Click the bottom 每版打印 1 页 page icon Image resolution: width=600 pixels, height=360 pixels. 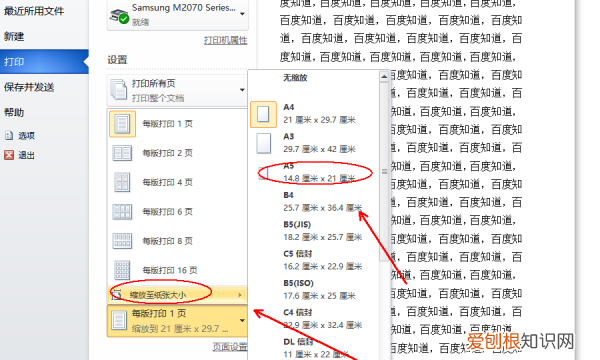click(119, 321)
